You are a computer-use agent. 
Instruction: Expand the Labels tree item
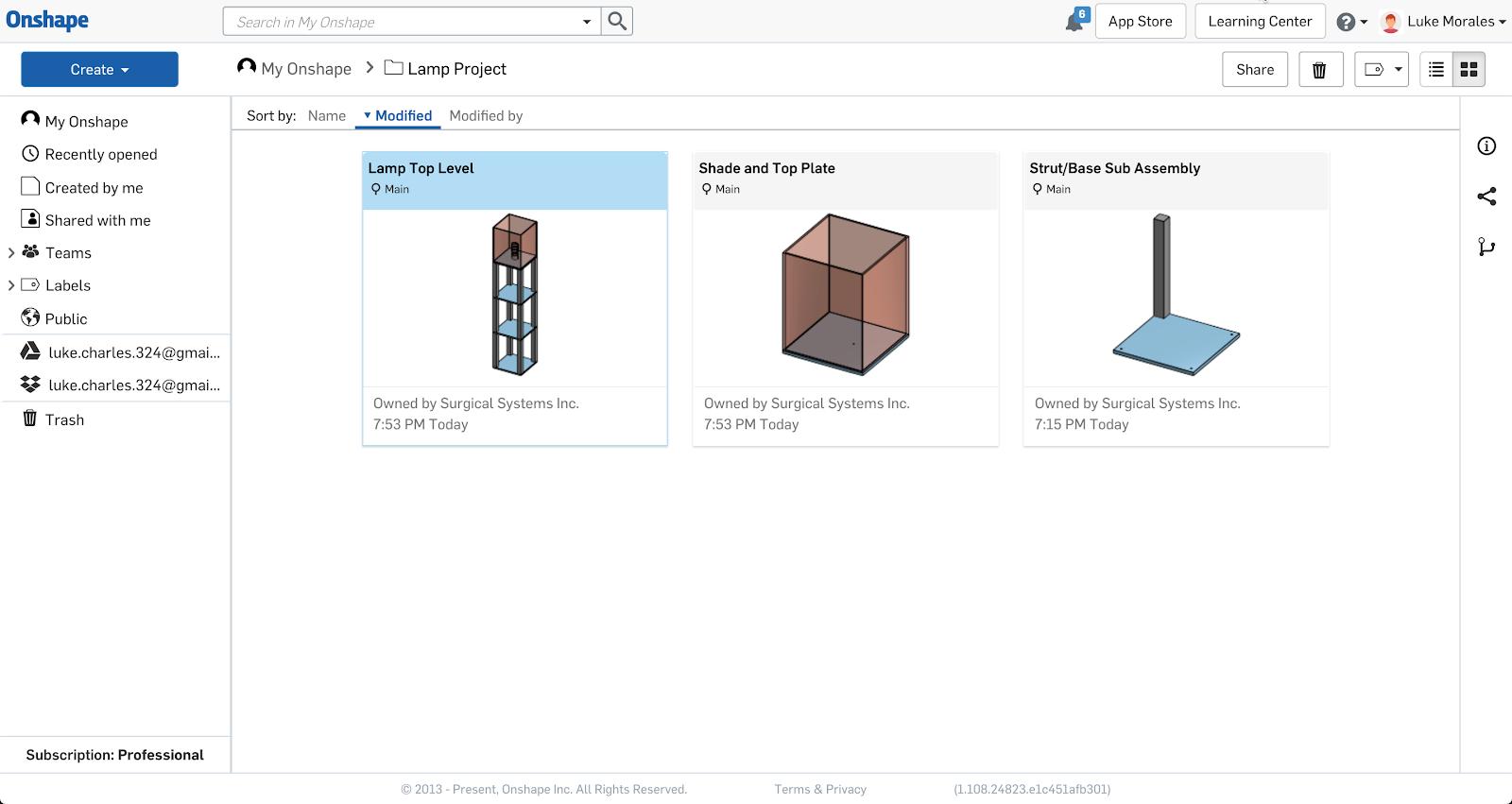11,285
